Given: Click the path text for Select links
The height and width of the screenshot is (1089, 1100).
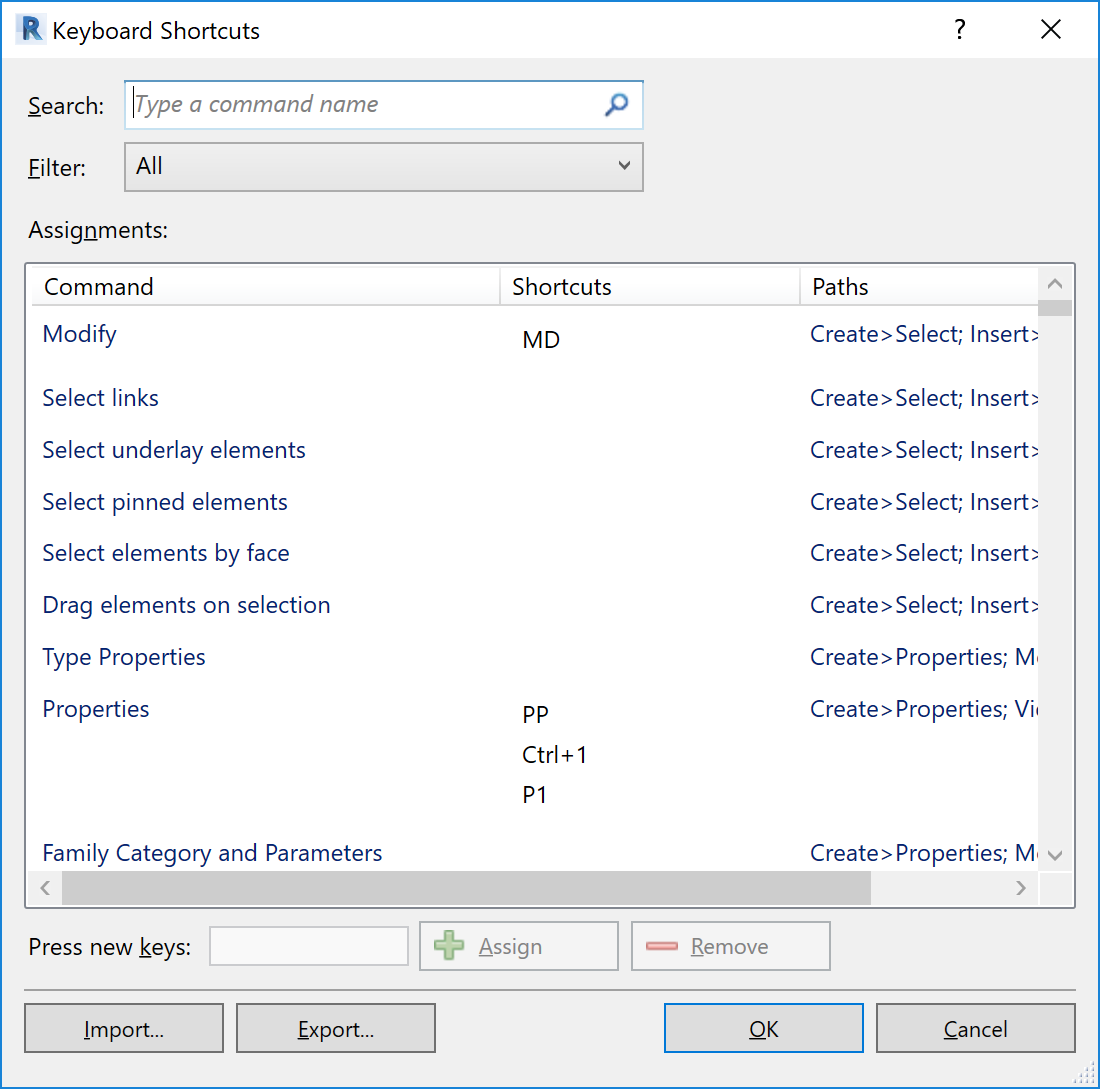Looking at the screenshot, I should [x=924, y=398].
